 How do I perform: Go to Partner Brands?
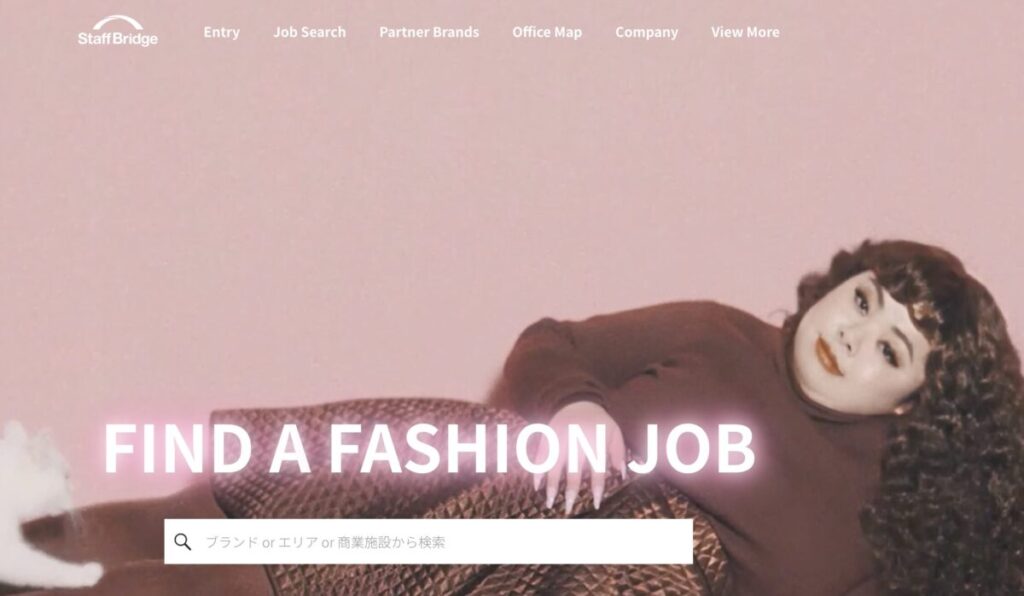tap(429, 32)
